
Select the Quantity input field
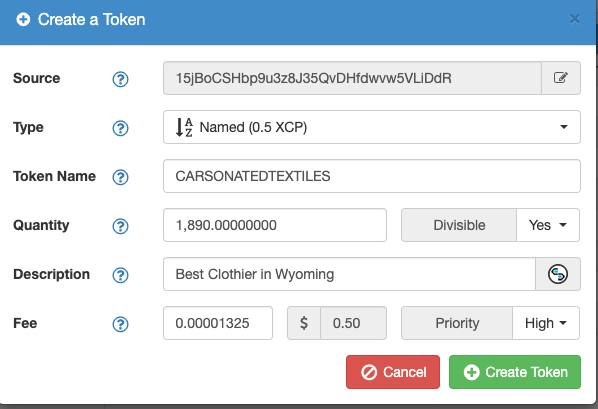(275, 225)
